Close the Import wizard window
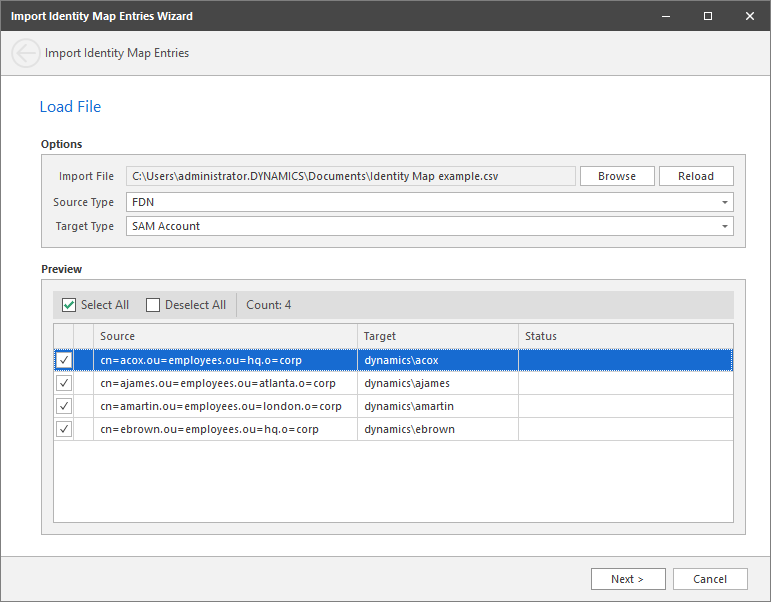The width and height of the screenshot is (771, 602). click(x=749, y=16)
